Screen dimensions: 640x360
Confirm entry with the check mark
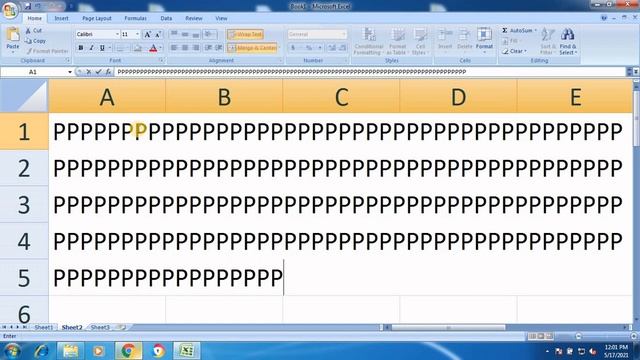(98, 72)
